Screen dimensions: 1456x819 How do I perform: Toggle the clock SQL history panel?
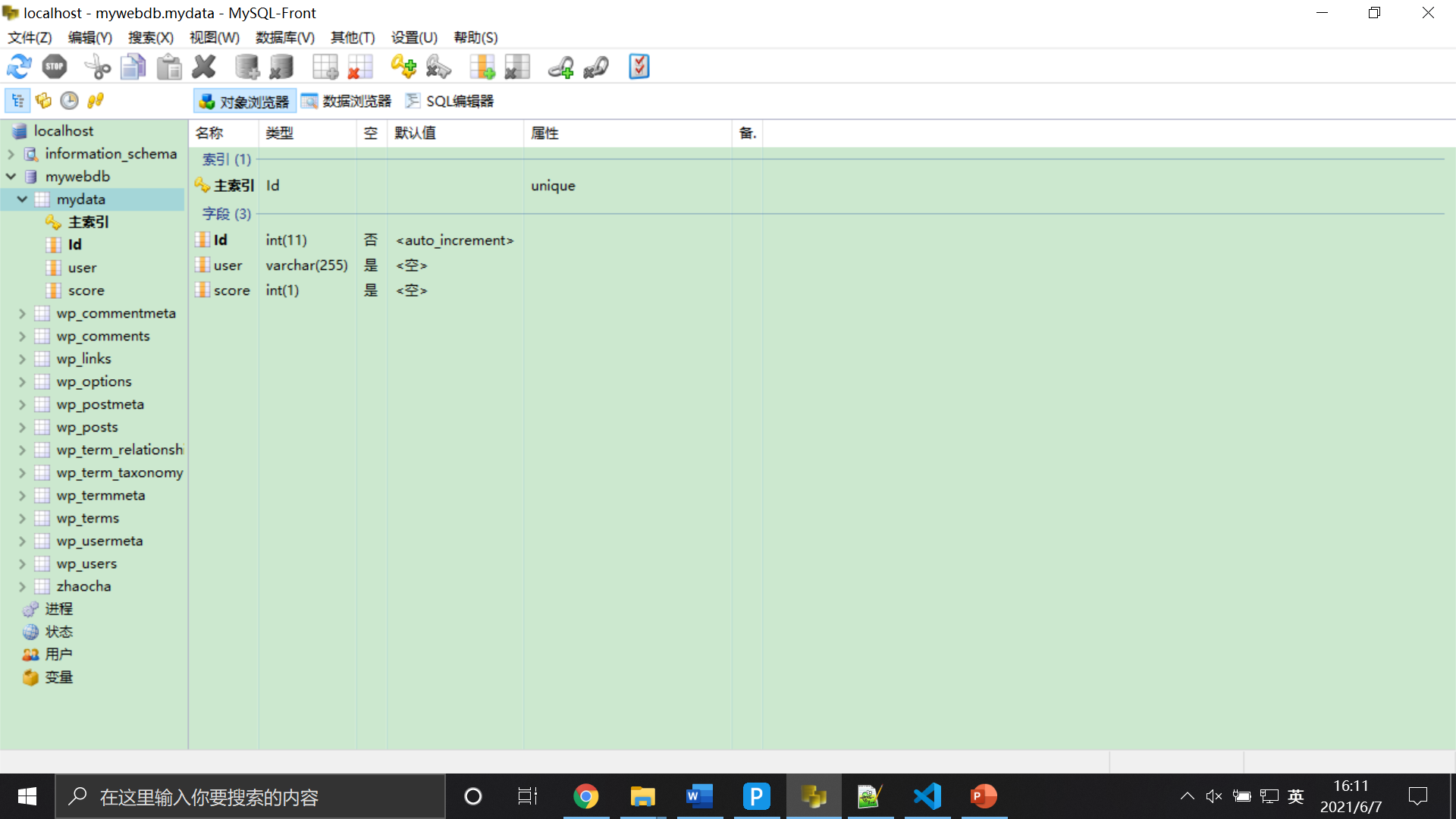click(x=70, y=101)
